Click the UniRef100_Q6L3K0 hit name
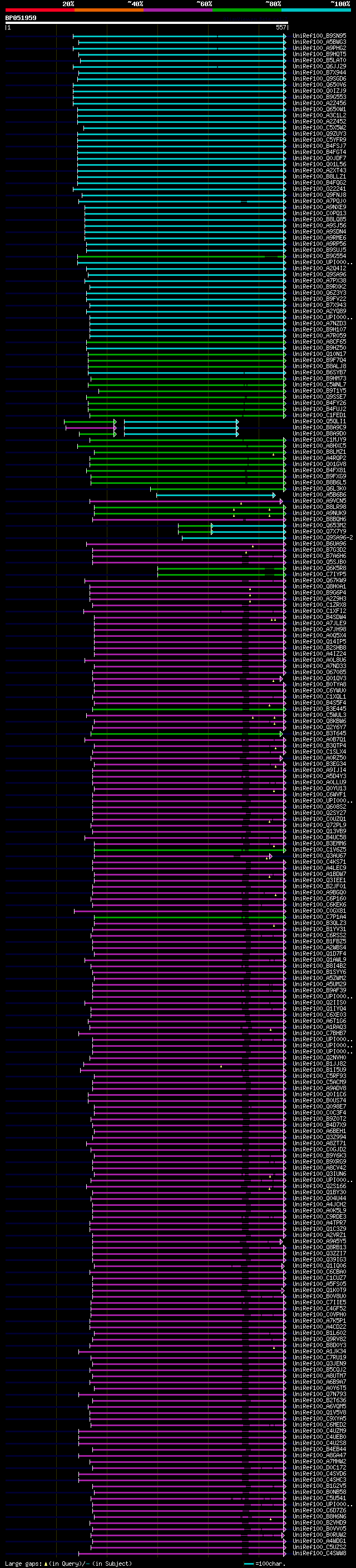Viewport: 356px width, 1568px height. click(319, 489)
